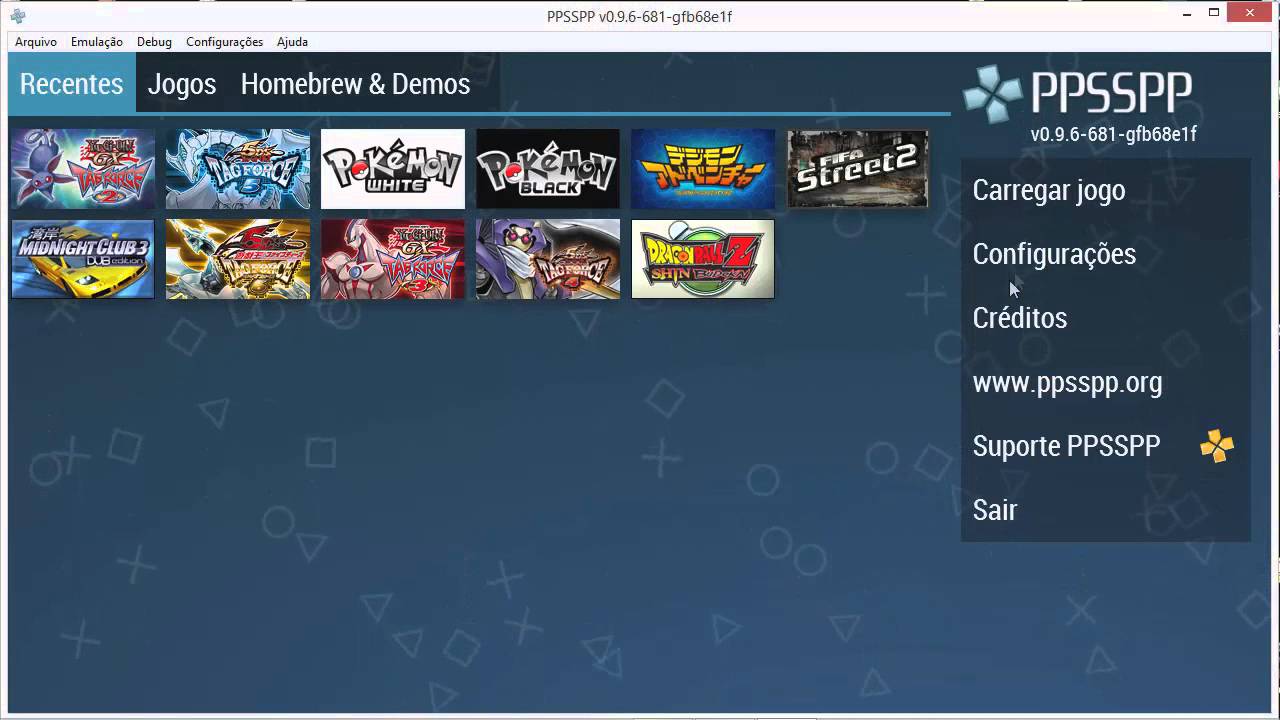Click the Suporte PPSSPP button

click(x=1106, y=446)
